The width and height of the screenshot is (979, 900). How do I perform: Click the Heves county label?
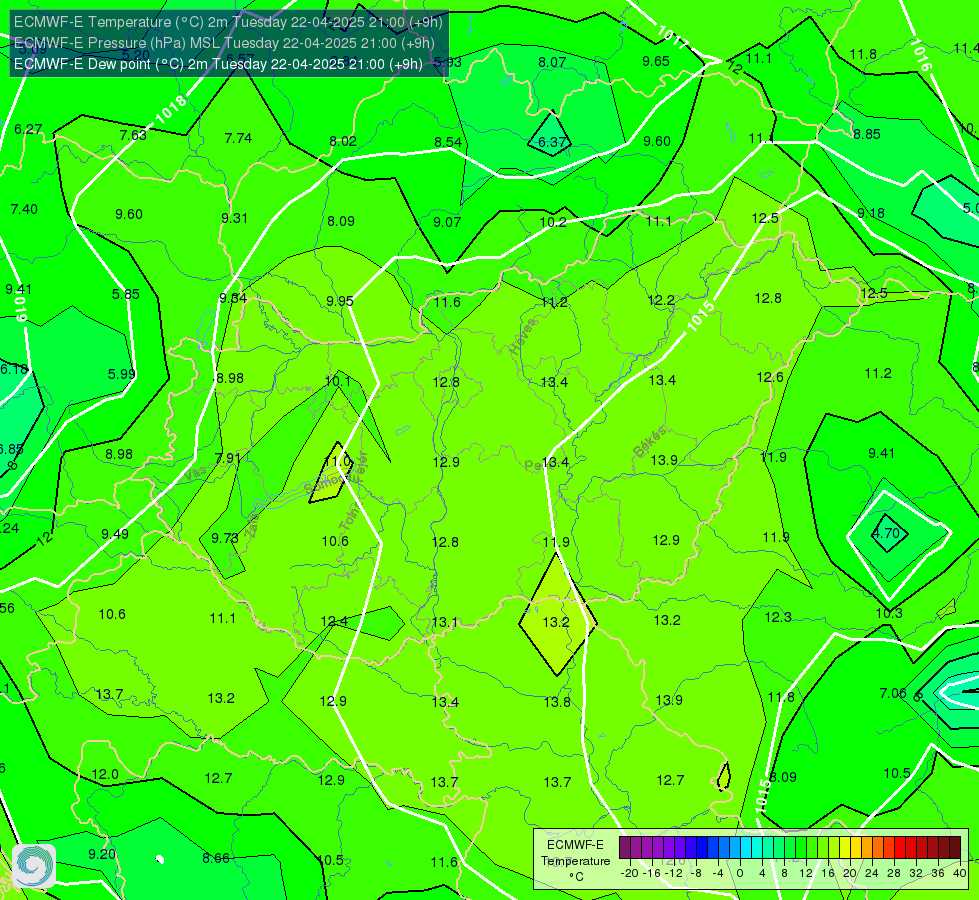tap(523, 336)
